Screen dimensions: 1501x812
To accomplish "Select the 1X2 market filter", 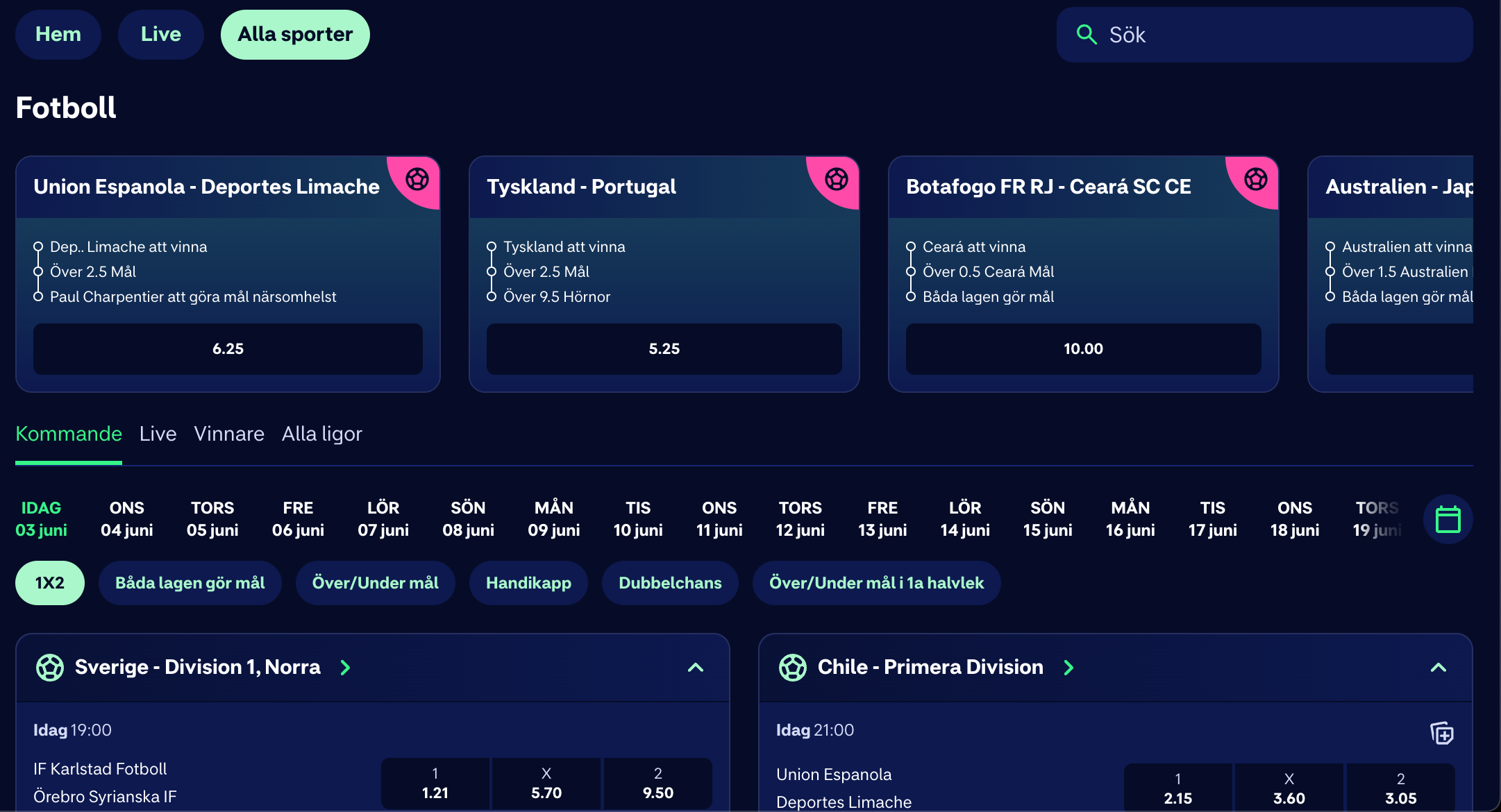I will (50, 583).
